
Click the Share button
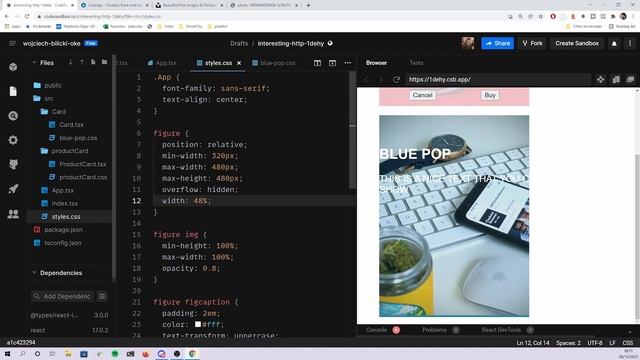[x=498, y=43]
